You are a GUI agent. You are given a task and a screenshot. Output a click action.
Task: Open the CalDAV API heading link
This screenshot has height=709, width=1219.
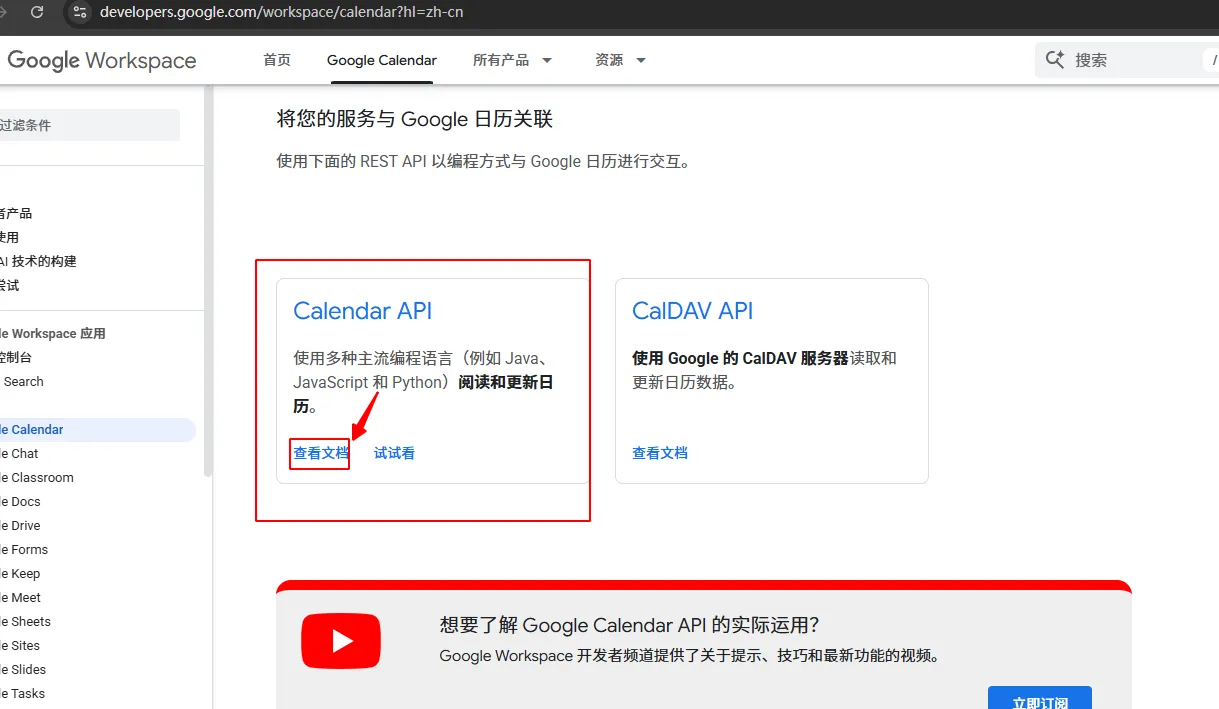[x=692, y=311]
